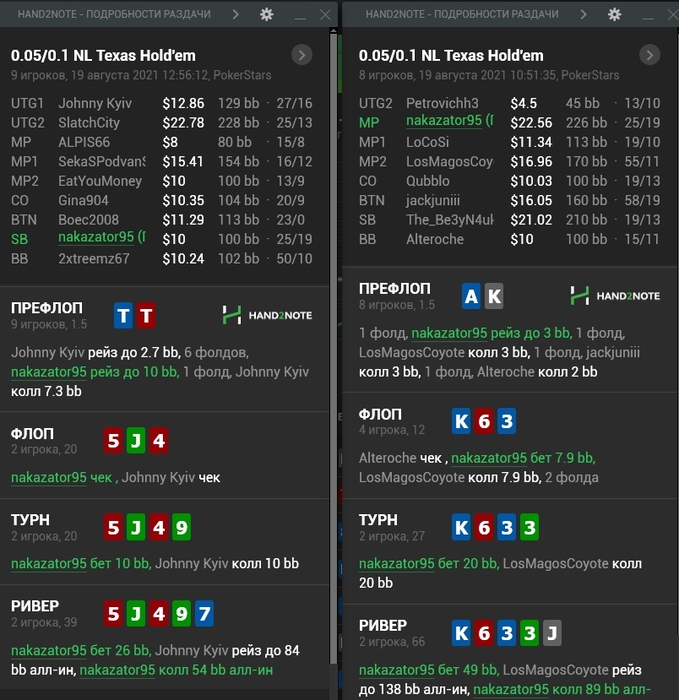
Task: Click 58/19 stats of jackjuniii
Action: [642, 200]
